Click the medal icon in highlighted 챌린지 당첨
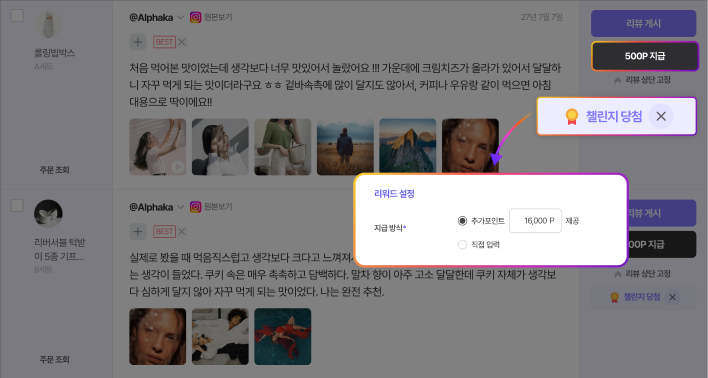708x378 pixels. point(572,117)
